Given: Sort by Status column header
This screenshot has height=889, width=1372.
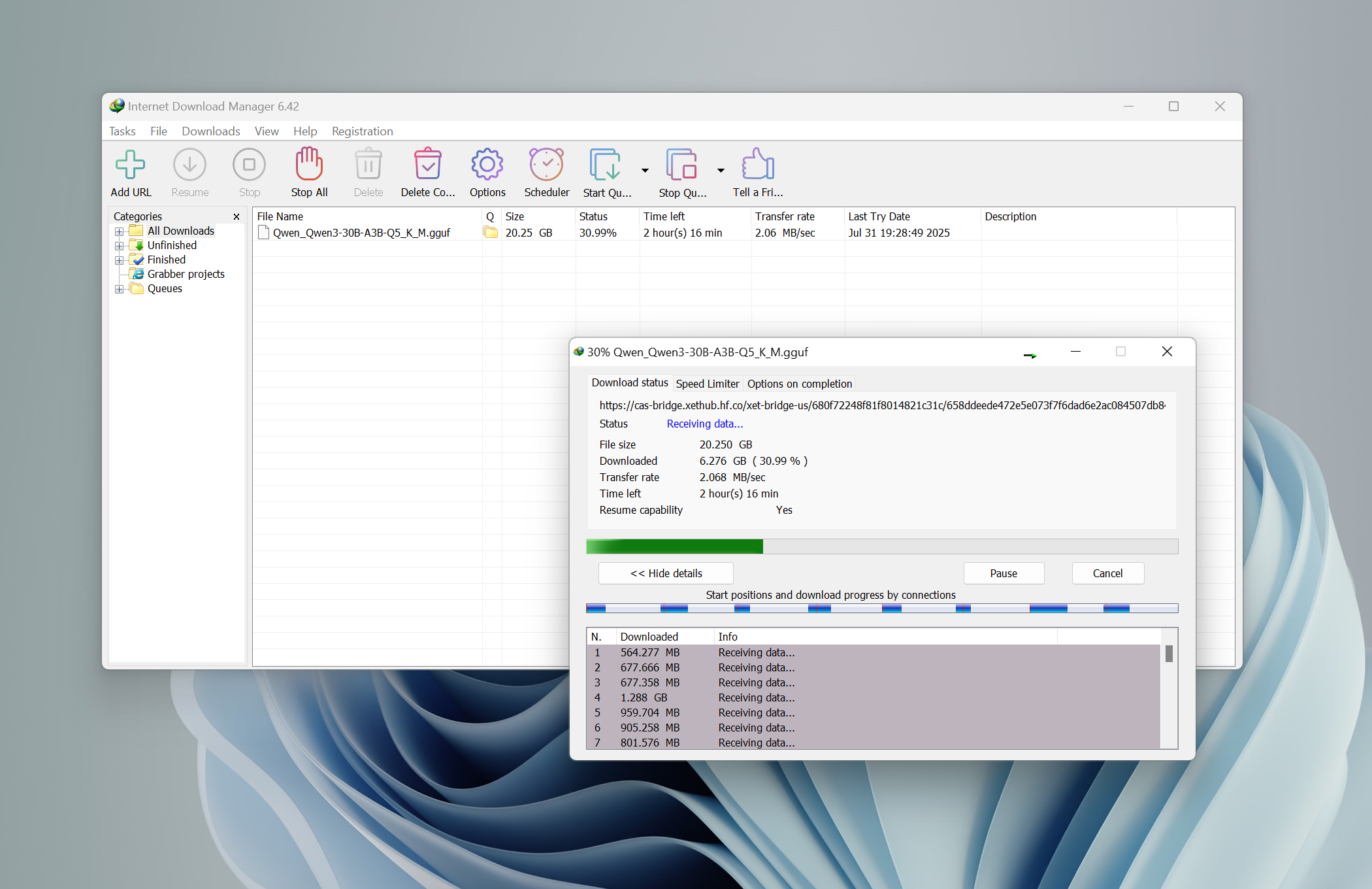Looking at the screenshot, I should (608, 216).
